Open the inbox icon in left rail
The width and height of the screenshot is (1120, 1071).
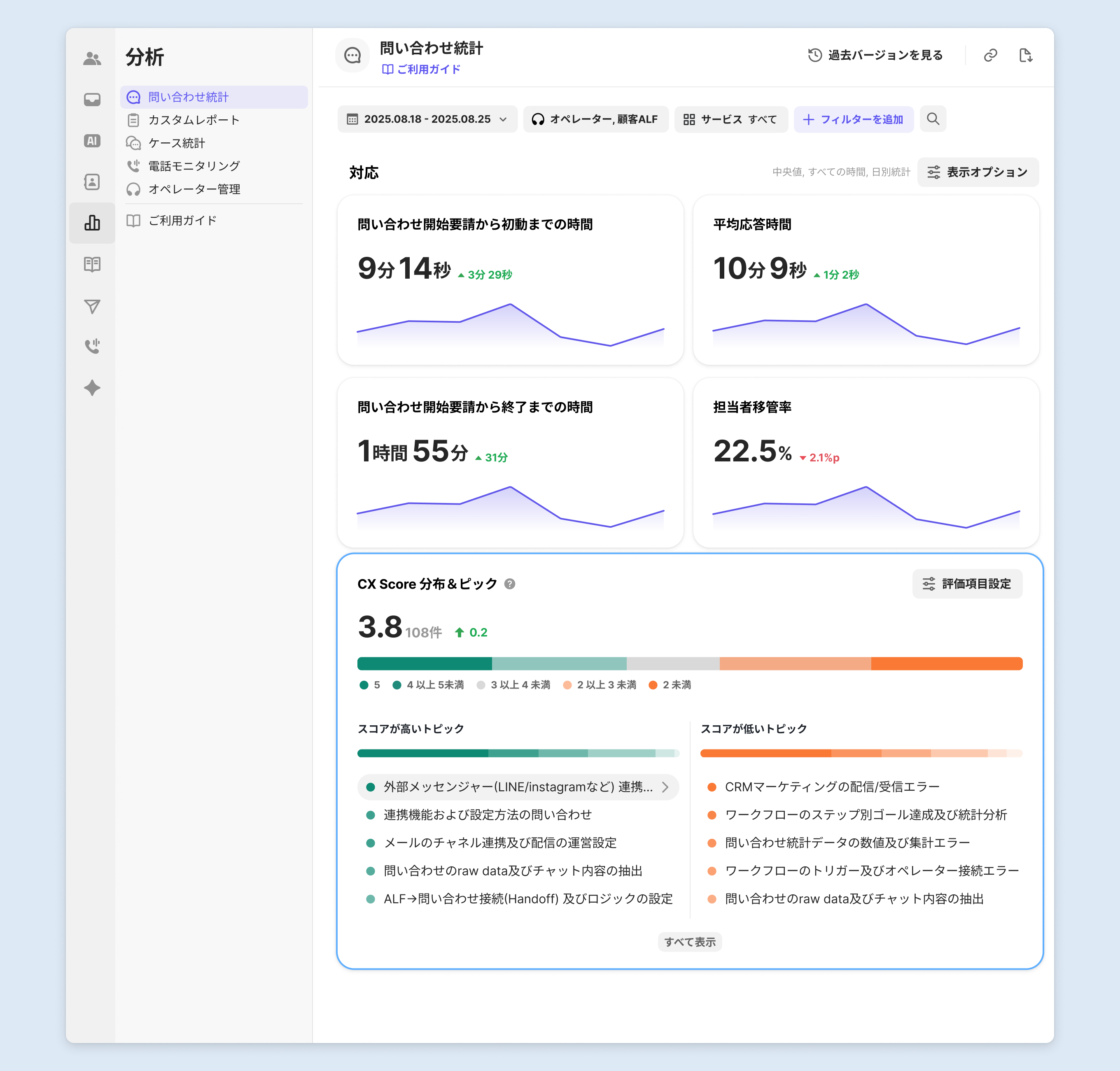pos(92,99)
